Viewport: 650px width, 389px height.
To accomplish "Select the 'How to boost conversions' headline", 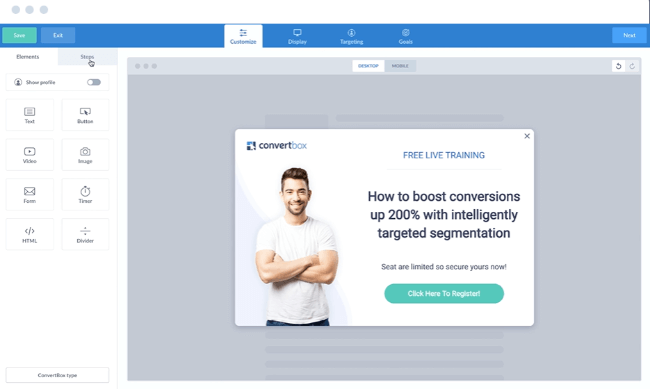I will pos(444,215).
